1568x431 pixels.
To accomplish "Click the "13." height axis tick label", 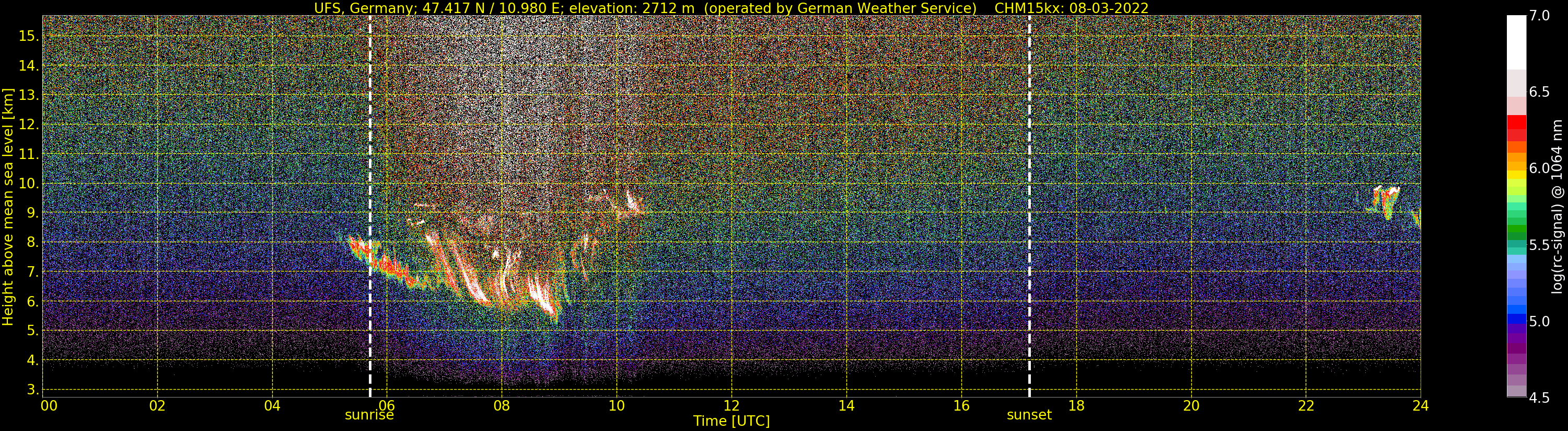I will [x=29, y=95].
